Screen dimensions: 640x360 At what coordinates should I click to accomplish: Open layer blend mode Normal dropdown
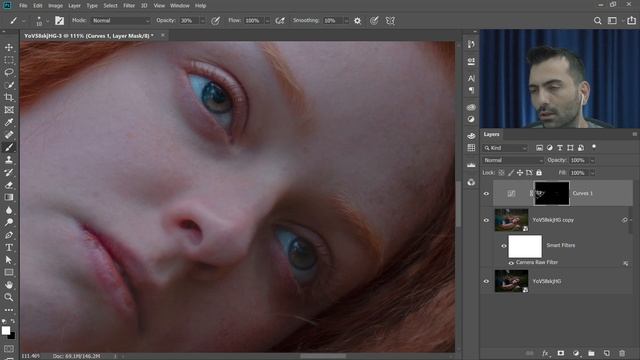[513, 160]
